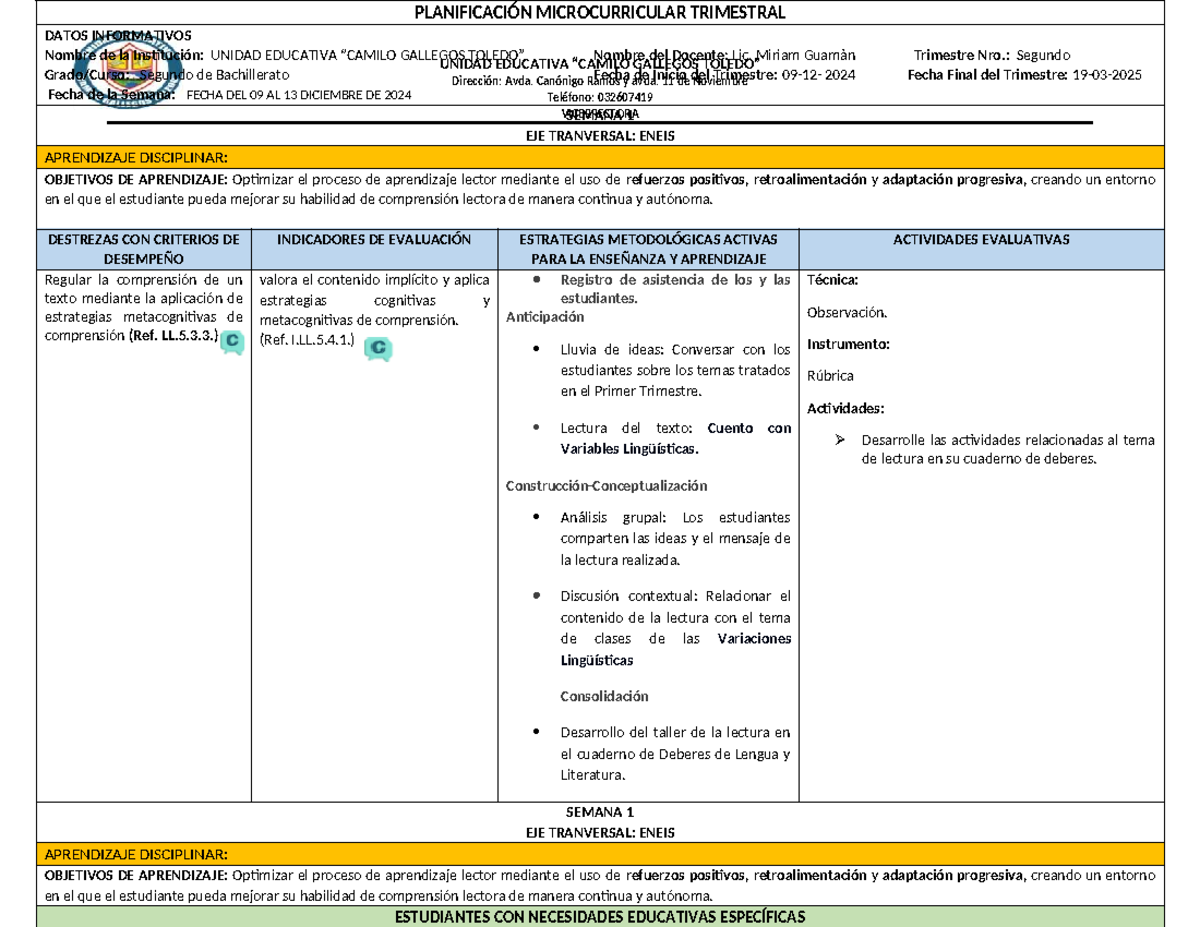
Task: Select the reference '(Ref. I.LL.5.4.1.)'
Action: [x=306, y=340]
